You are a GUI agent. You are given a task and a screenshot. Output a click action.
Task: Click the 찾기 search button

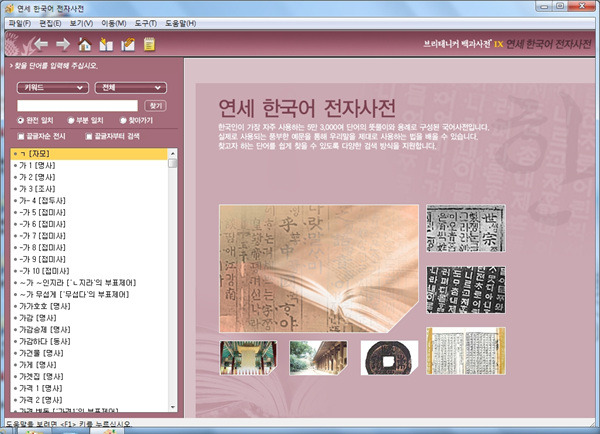click(155, 106)
